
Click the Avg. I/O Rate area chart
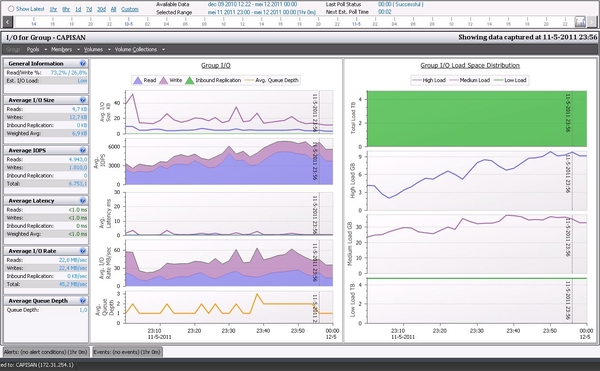pyautogui.click(x=229, y=263)
